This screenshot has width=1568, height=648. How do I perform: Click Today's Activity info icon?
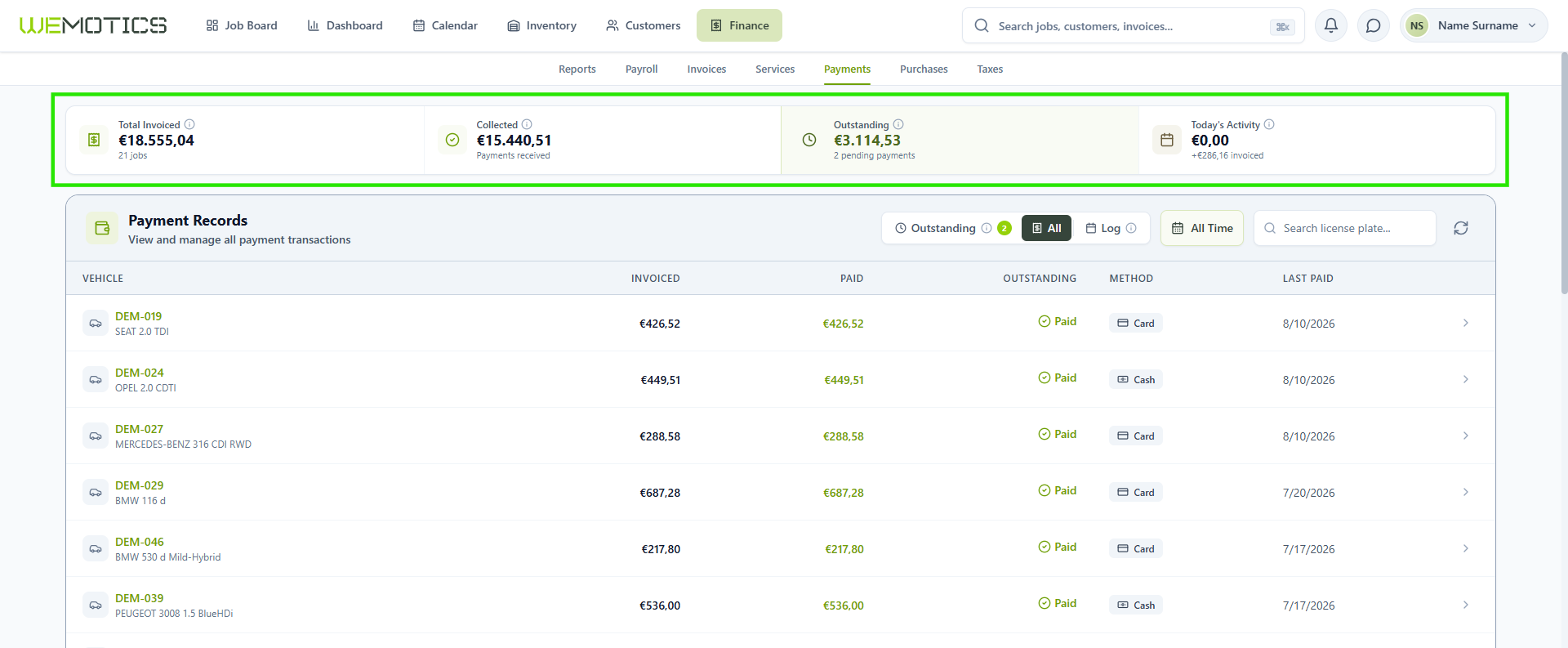coord(1269,124)
